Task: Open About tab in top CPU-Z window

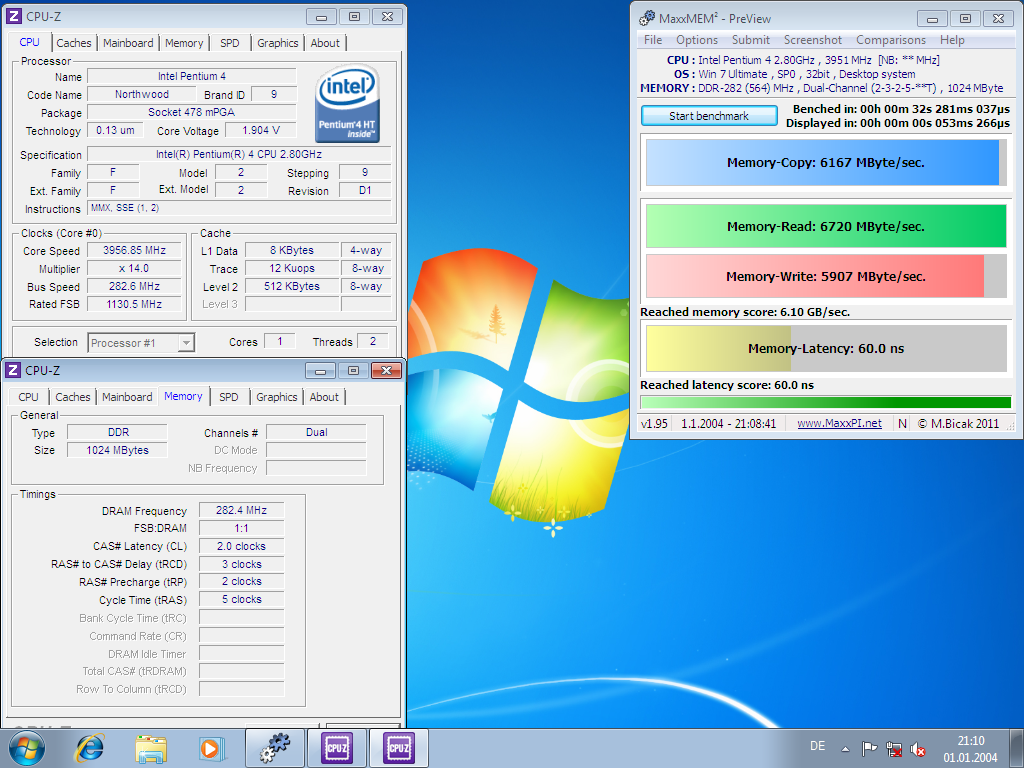Action: 325,43
